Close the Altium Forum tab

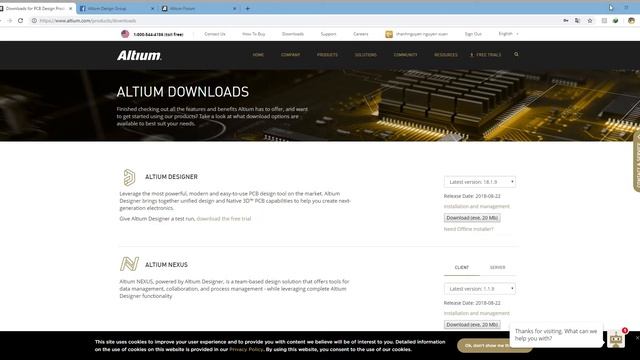tap(235, 8)
